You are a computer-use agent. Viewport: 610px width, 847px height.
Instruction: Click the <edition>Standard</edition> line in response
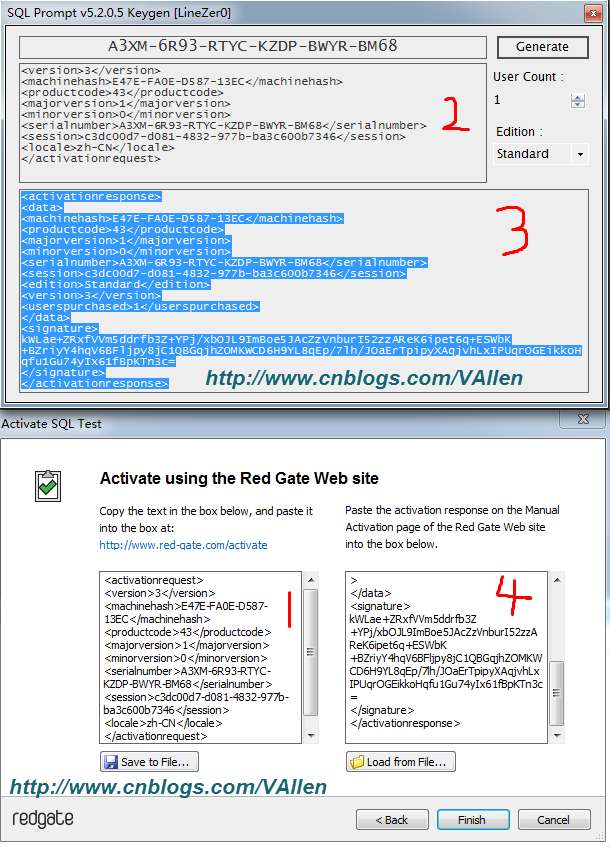[x=116, y=285]
